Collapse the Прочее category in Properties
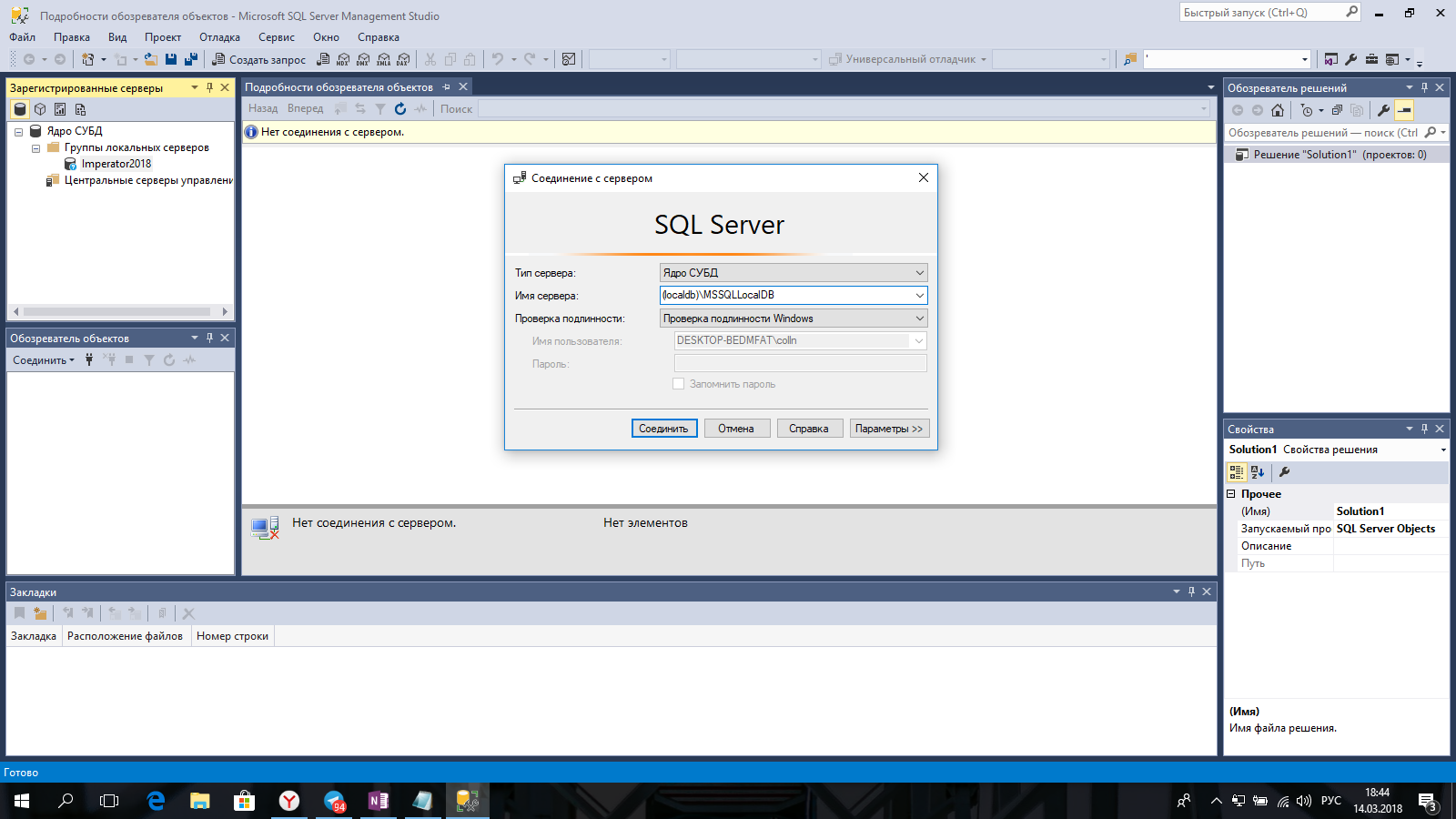 tap(1231, 494)
